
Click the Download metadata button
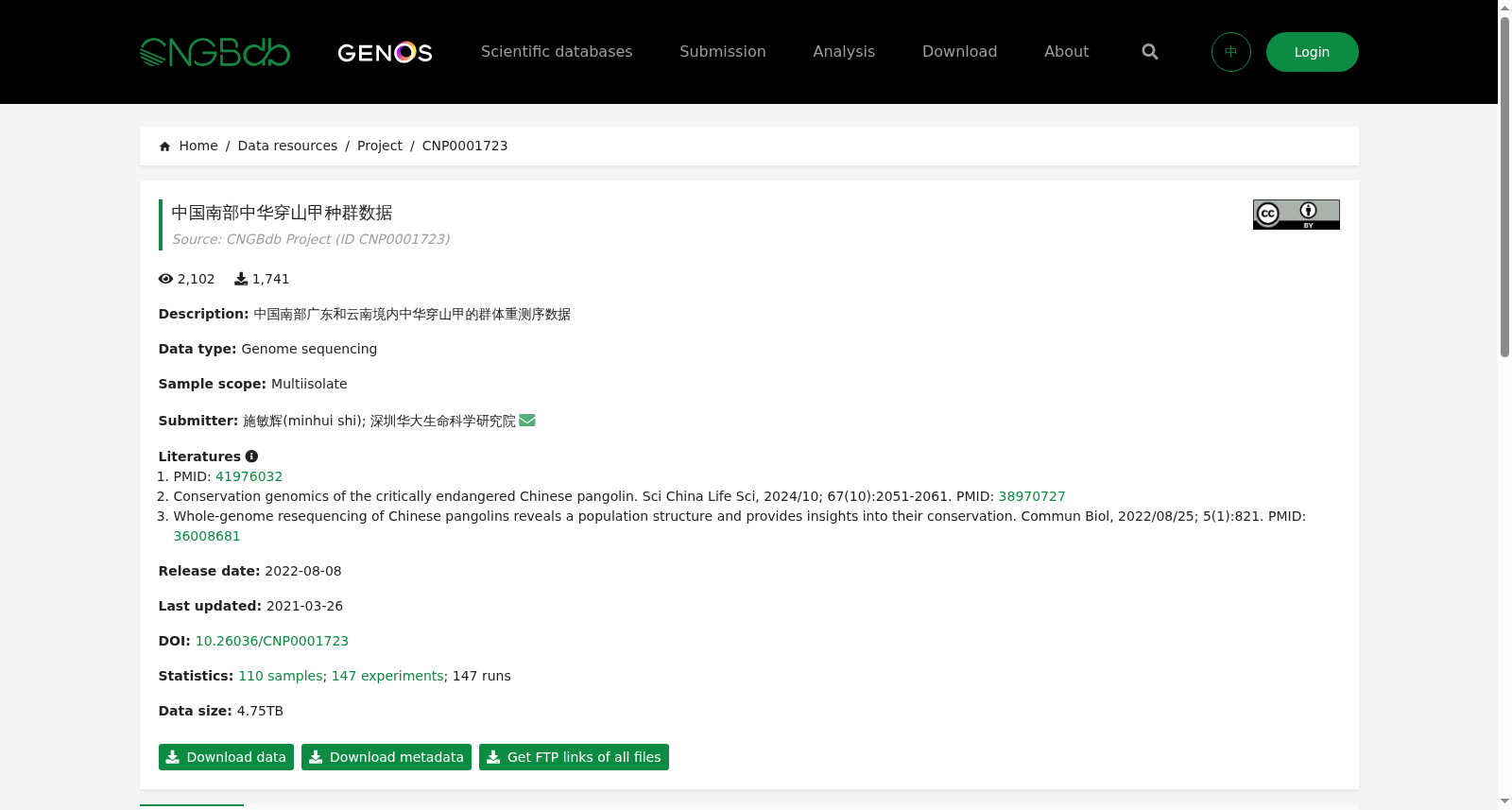(387, 757)
